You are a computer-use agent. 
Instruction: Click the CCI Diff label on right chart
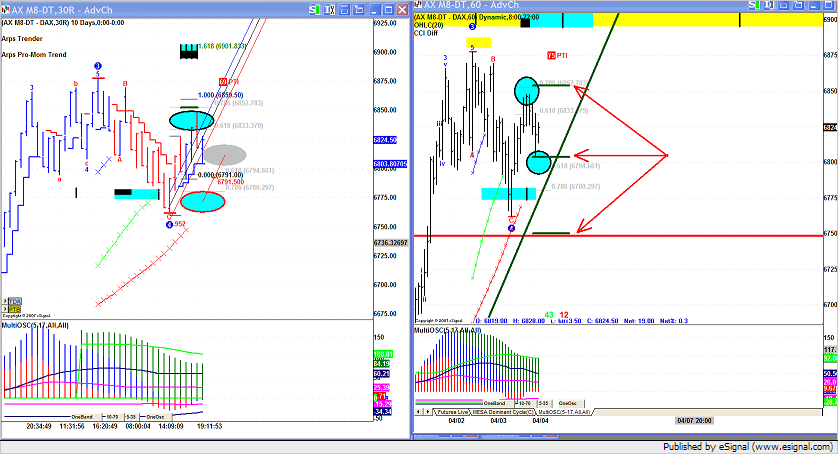(427, 33)
